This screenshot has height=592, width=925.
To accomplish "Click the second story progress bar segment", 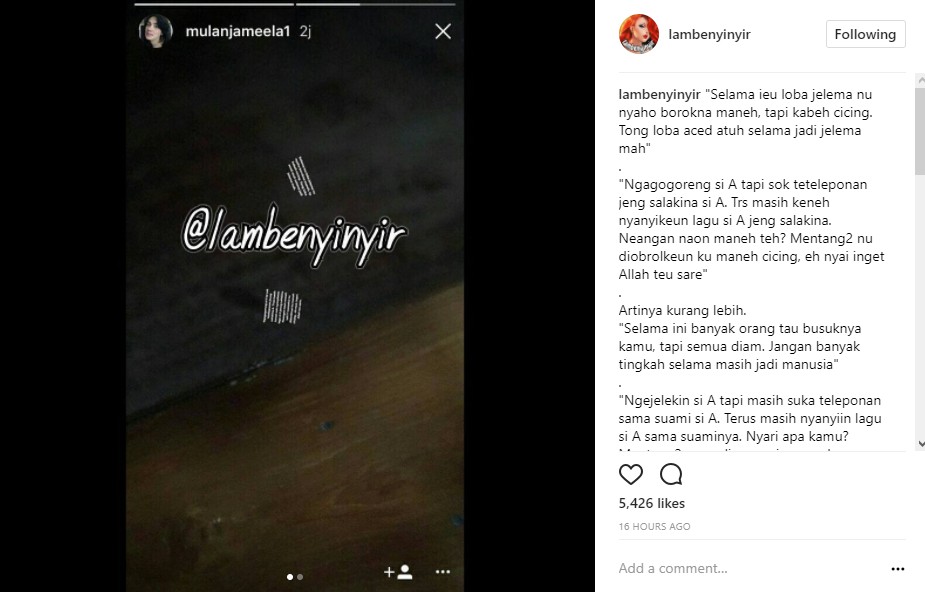I will click(x=376, y=4).
